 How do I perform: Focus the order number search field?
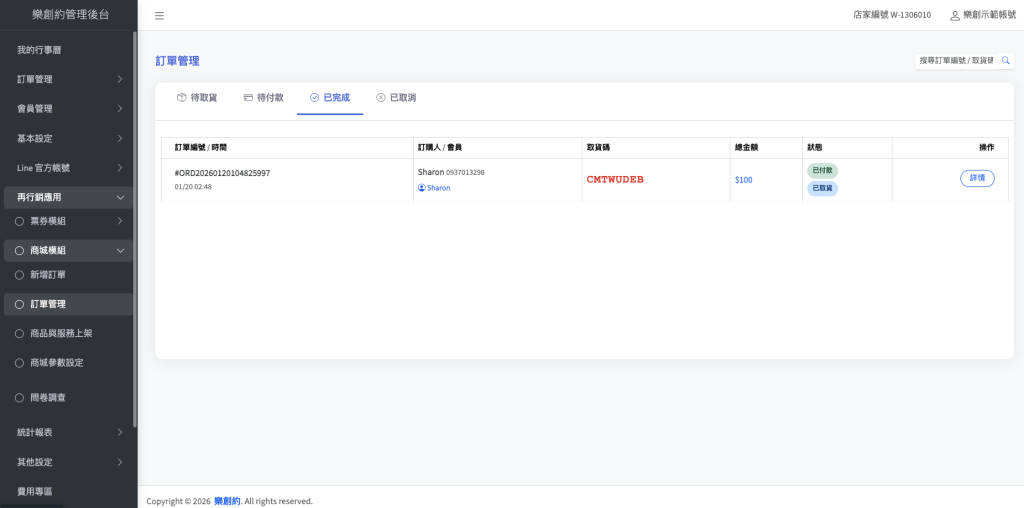955,61
